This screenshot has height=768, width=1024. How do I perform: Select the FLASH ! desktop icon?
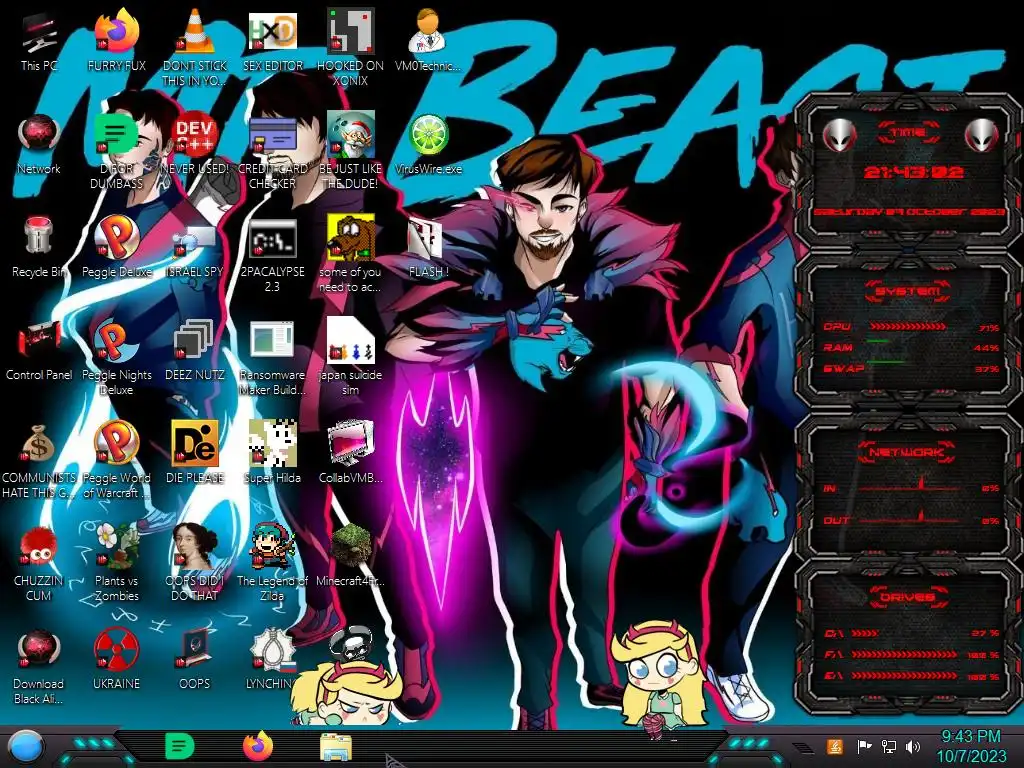tap(428, 248)
